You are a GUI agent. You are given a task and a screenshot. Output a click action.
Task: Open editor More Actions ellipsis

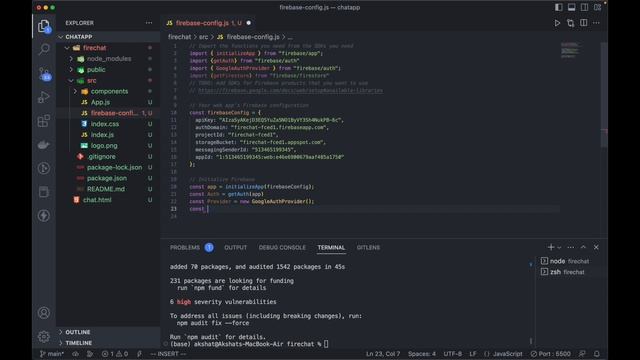point(596,23)
